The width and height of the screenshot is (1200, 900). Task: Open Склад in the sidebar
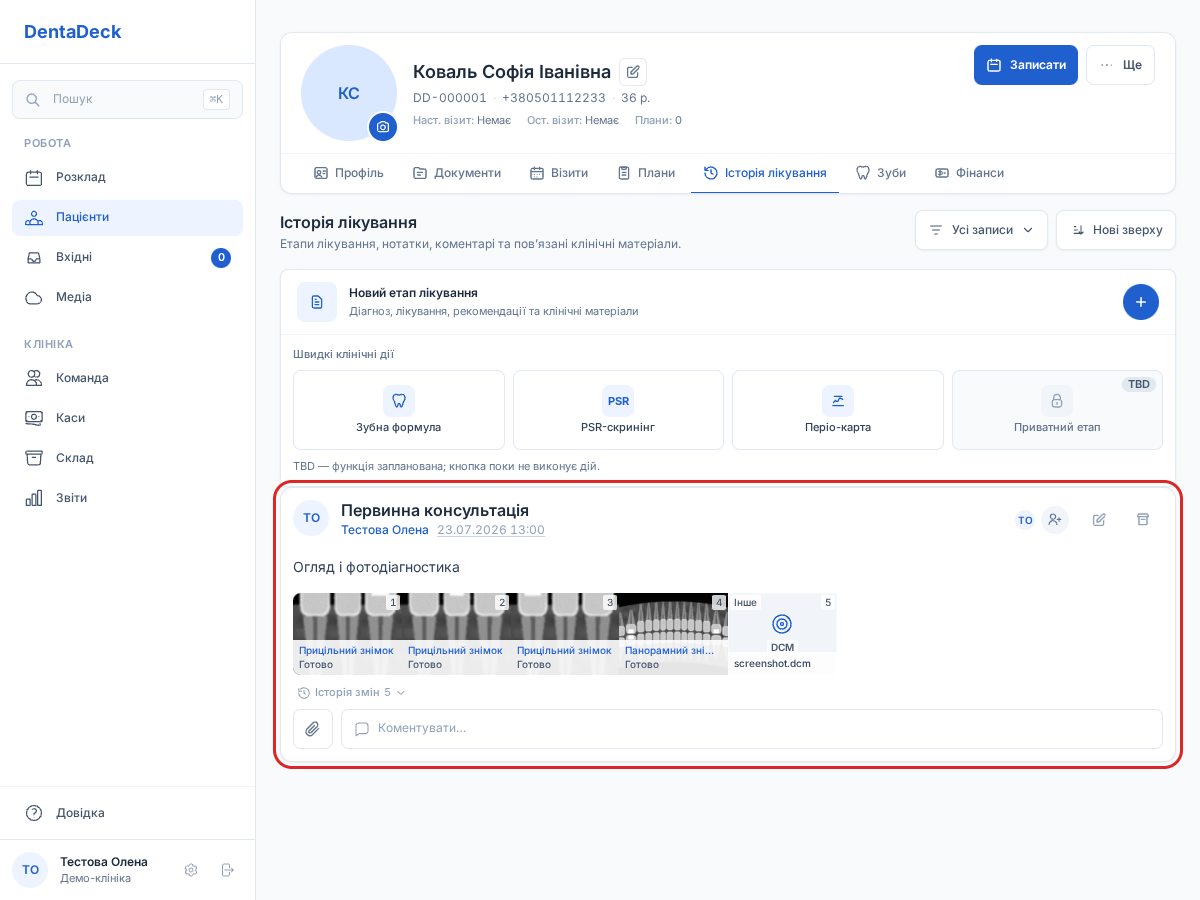[127, 458]
